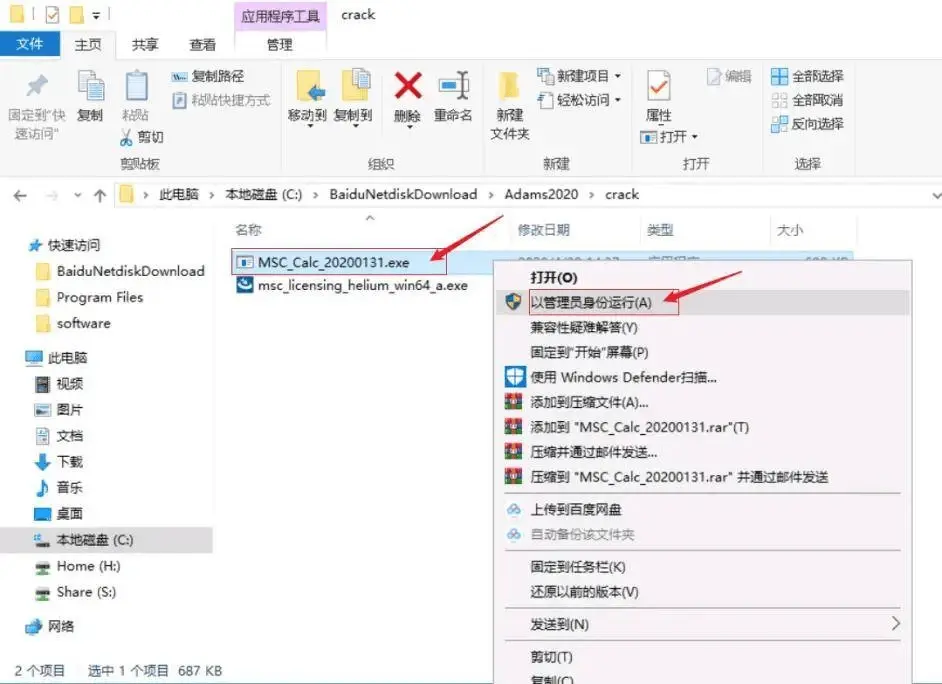Open Properties (属性) in the ribbon
942x684 pixels.
point(658,88)
